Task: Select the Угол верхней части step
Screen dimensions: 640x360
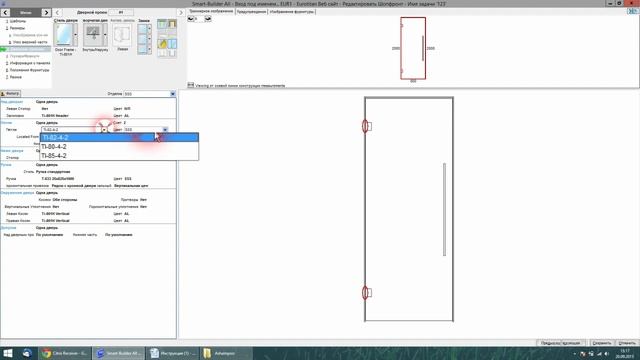Action: tap(30, 42)
